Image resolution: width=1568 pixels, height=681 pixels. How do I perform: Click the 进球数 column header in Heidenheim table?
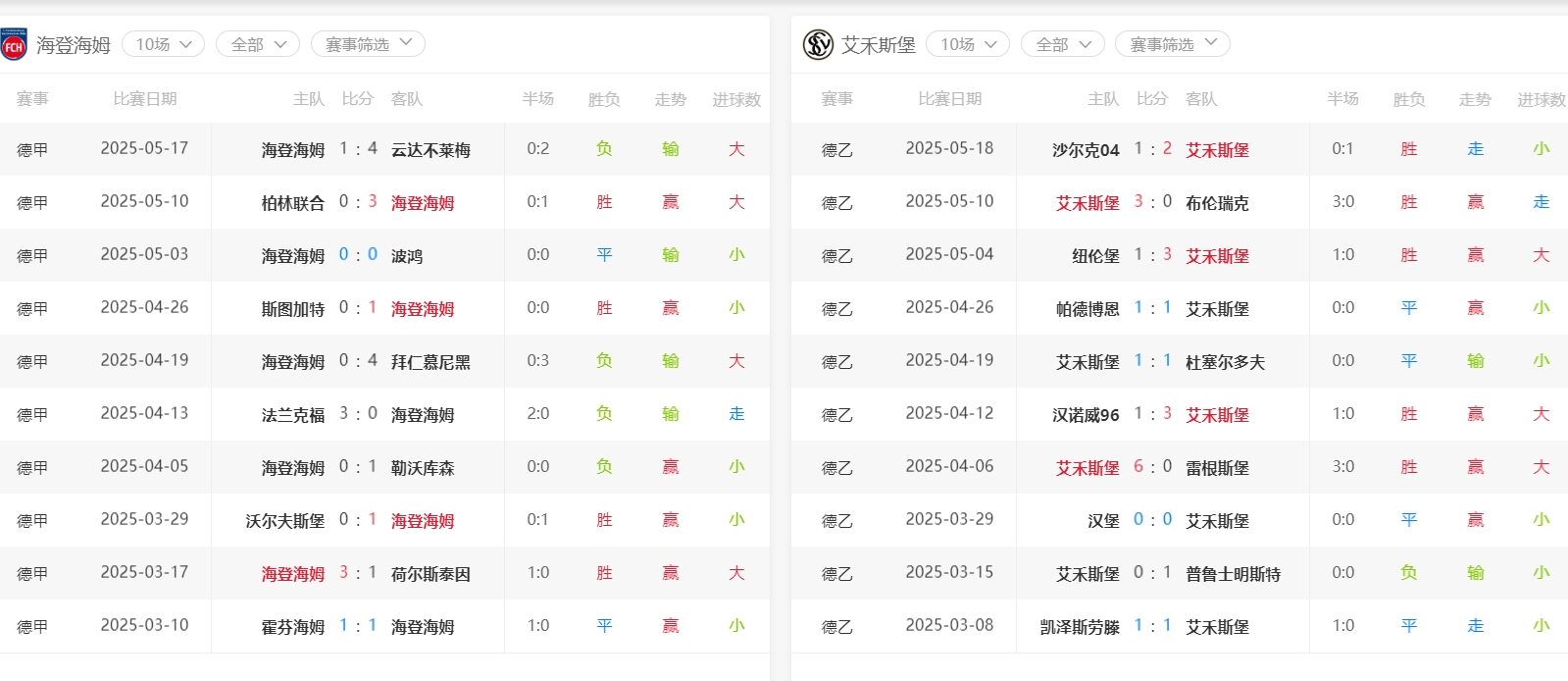(735, 99)
